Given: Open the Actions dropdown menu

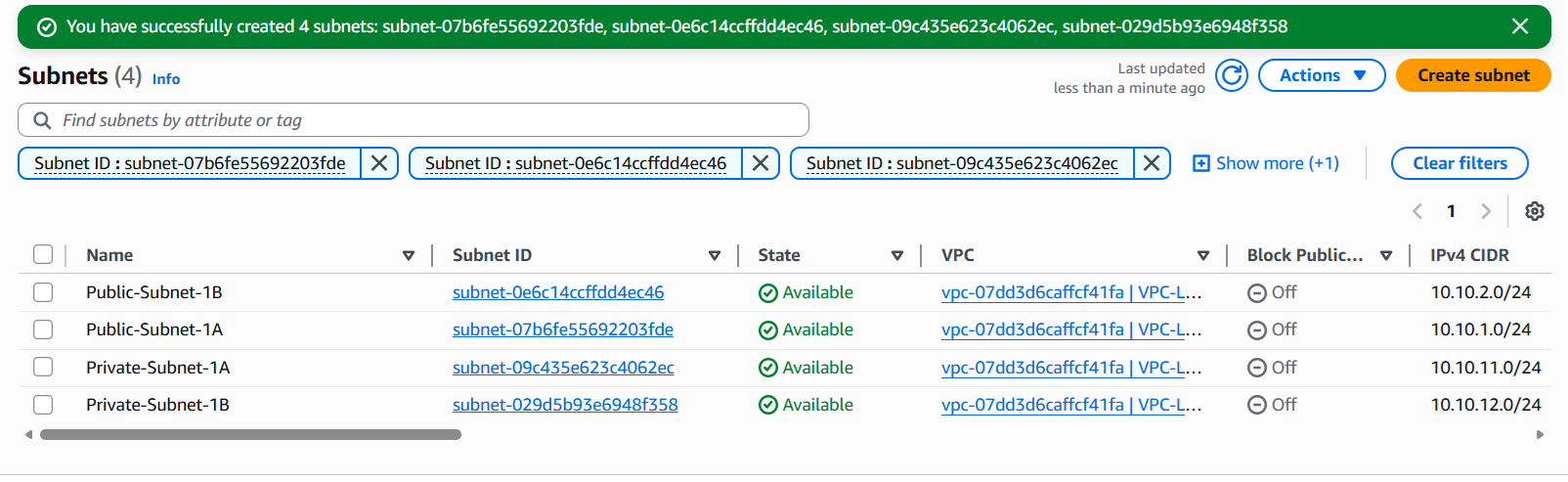Looking at the screenshot, I should 1322,75.
